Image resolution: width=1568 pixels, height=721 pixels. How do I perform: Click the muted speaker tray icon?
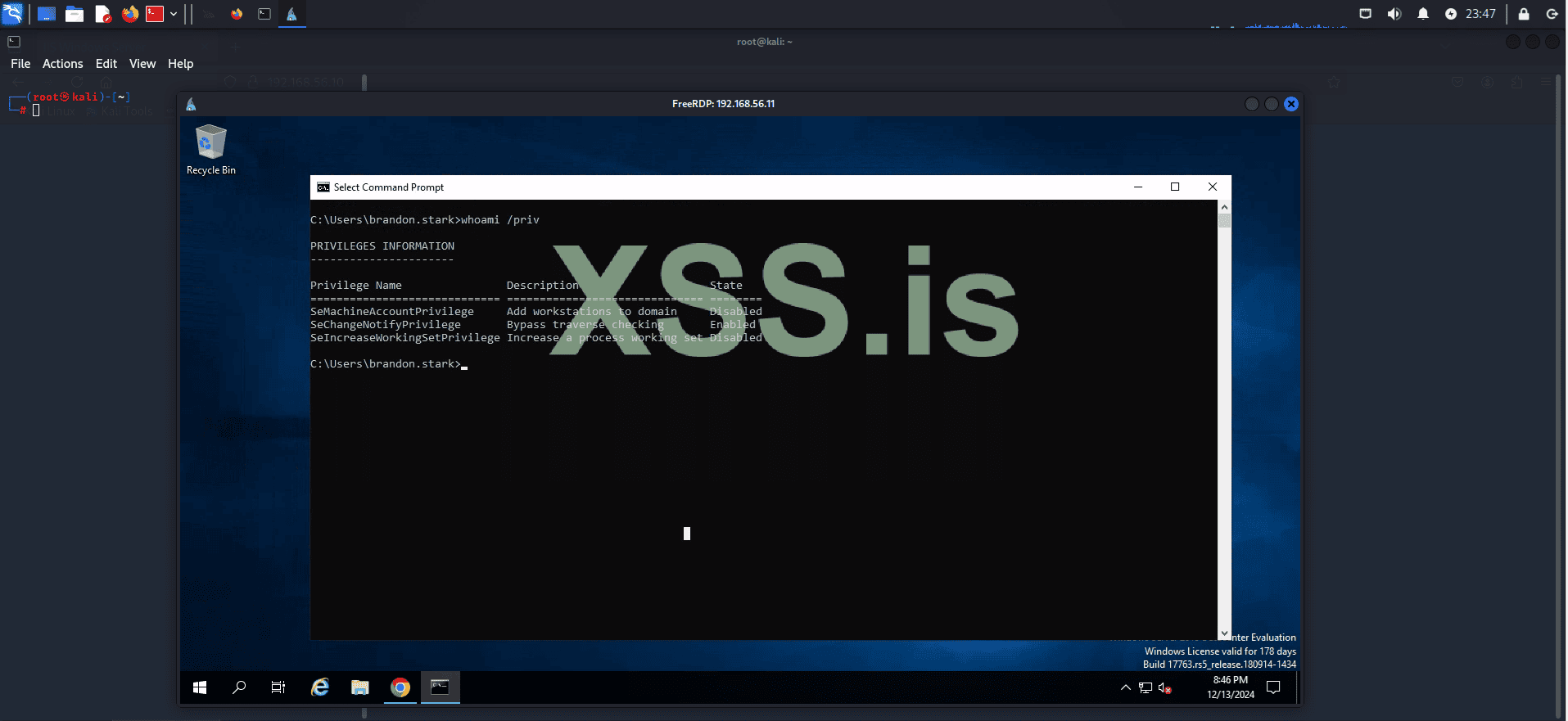(1165, 688)
